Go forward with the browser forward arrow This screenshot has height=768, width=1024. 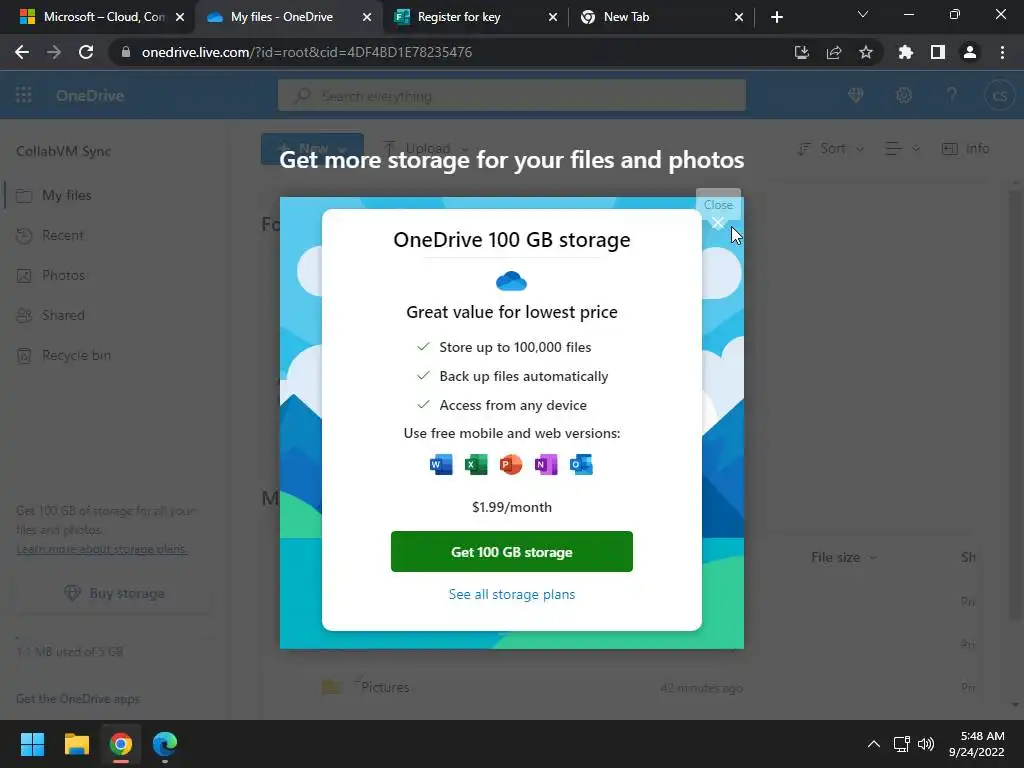click(x=54, y=52)
